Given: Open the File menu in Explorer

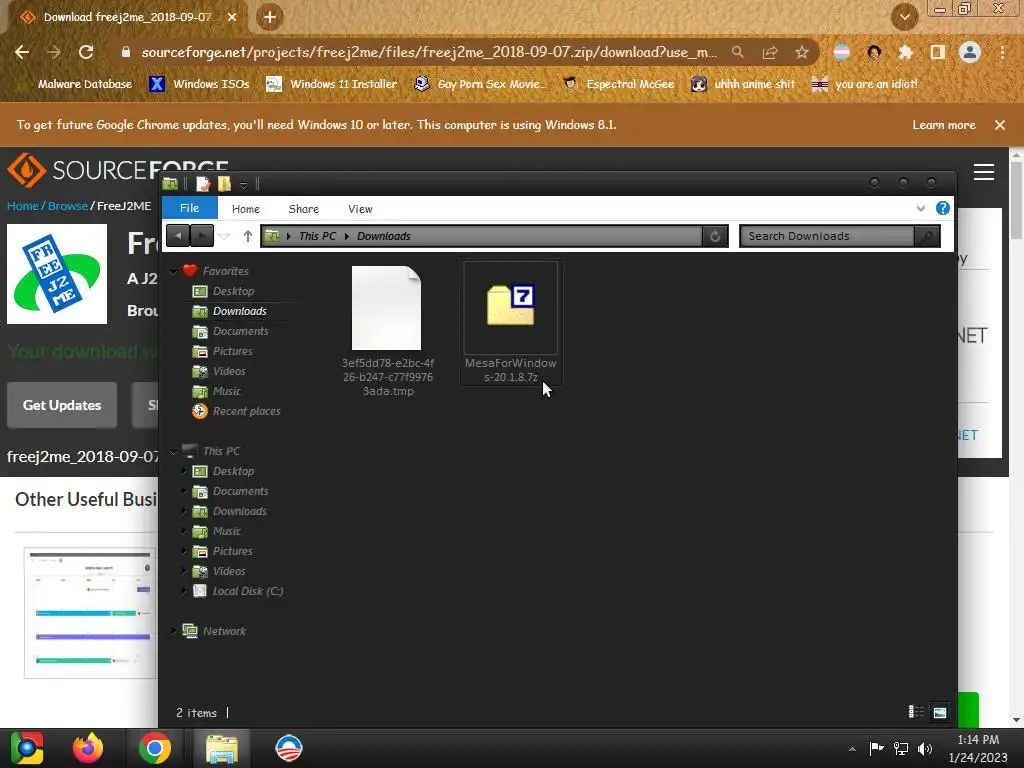Looking at the screenshot, I should 189,208.
